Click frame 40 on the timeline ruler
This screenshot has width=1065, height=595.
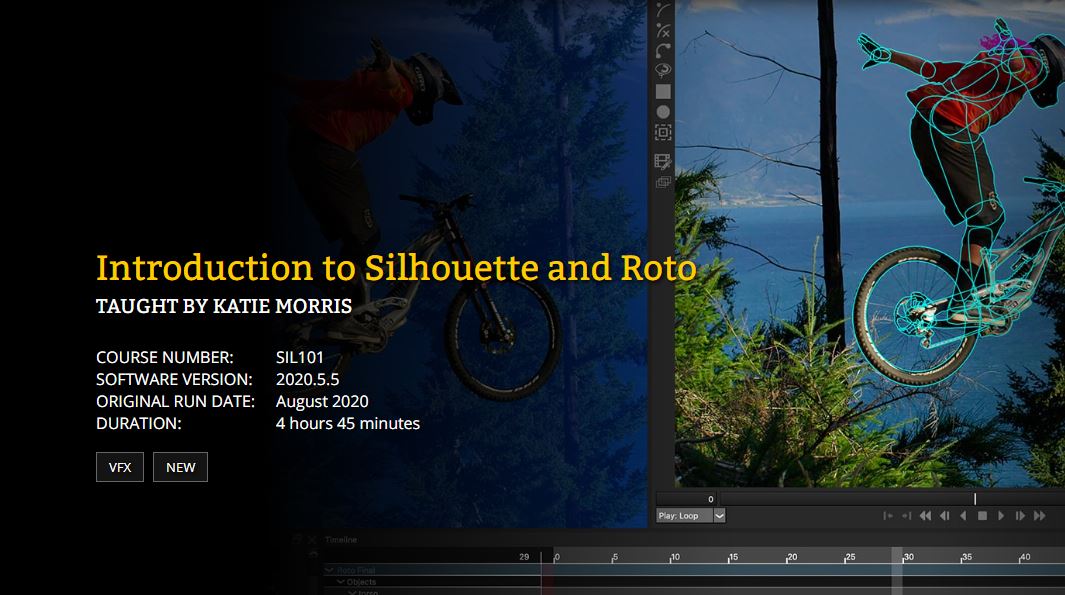point(1025,557)
